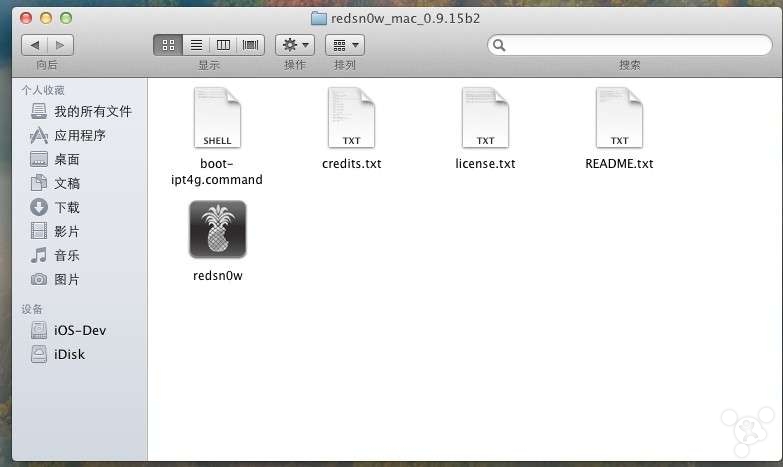Go forward with the right arrow button
This screenshot has width=783, height=467.
pos(60,45)
